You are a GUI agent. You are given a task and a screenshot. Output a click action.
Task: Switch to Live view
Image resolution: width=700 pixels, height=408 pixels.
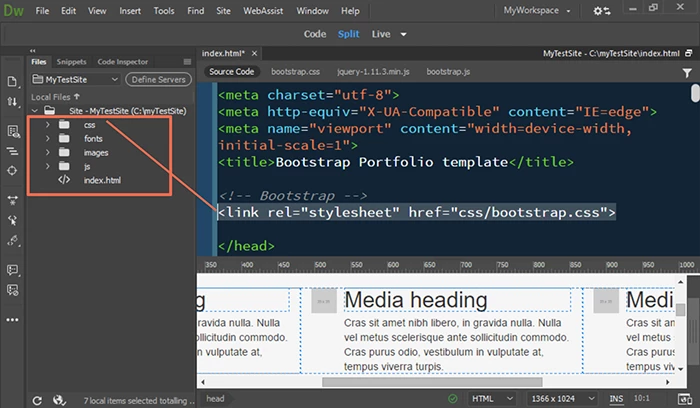[381, 34]
